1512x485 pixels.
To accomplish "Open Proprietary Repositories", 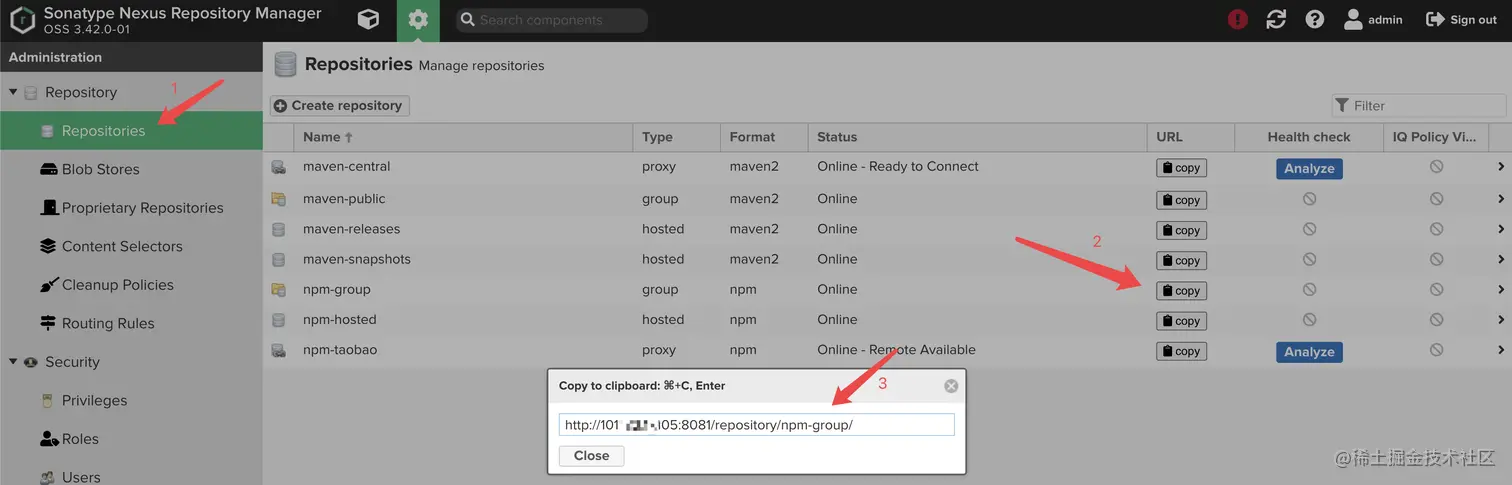I will coord(131,207).
